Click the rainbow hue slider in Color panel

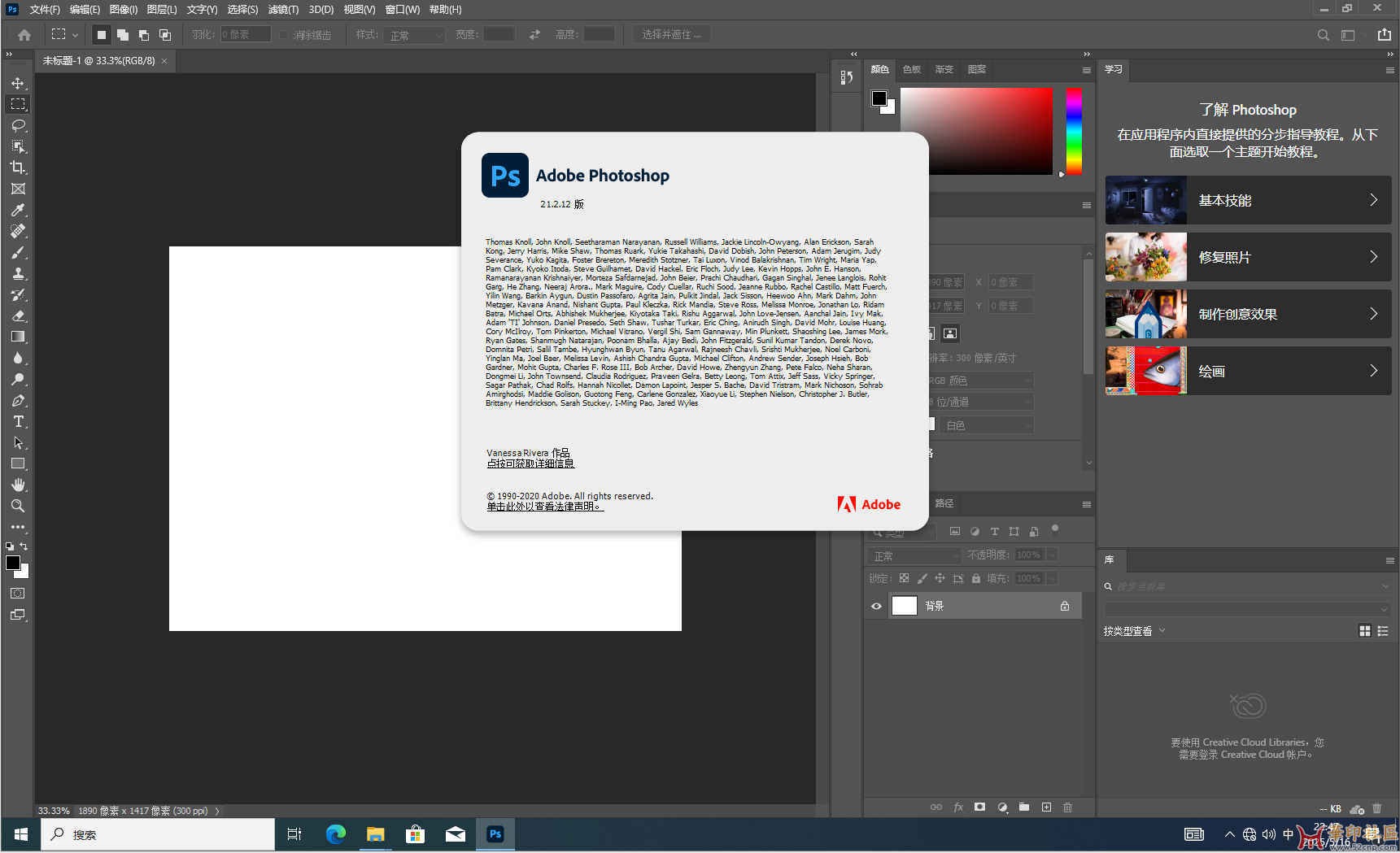1075,131
